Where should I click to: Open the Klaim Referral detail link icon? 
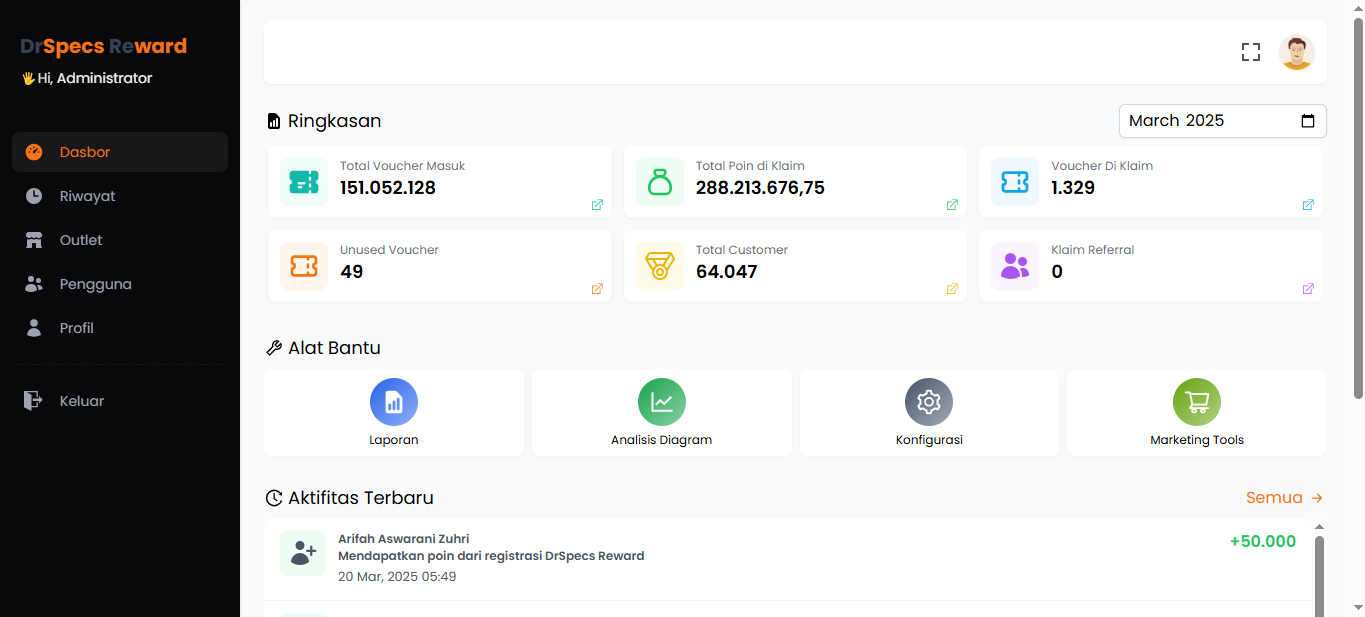point(1308,289)
